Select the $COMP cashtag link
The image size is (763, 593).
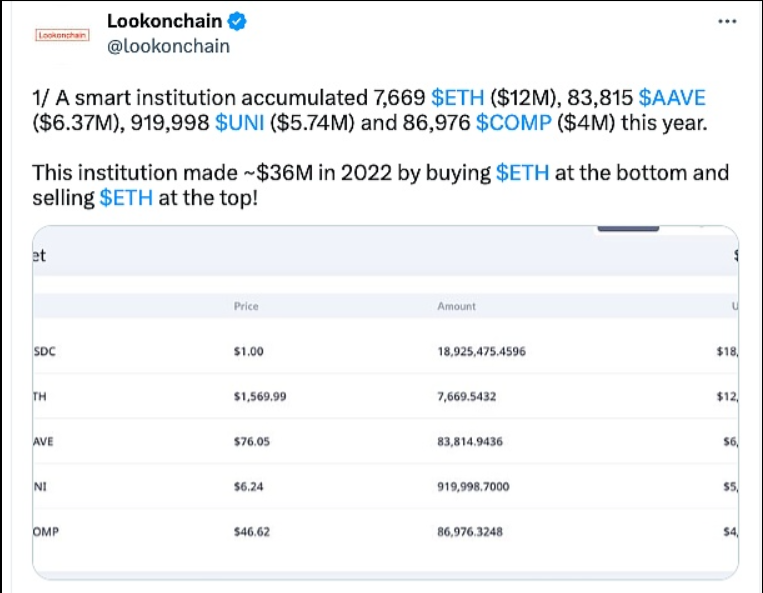[510, 123]
